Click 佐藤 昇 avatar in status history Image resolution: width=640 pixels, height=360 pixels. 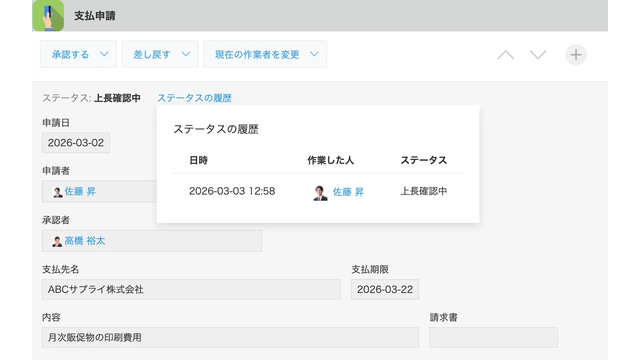320,193
